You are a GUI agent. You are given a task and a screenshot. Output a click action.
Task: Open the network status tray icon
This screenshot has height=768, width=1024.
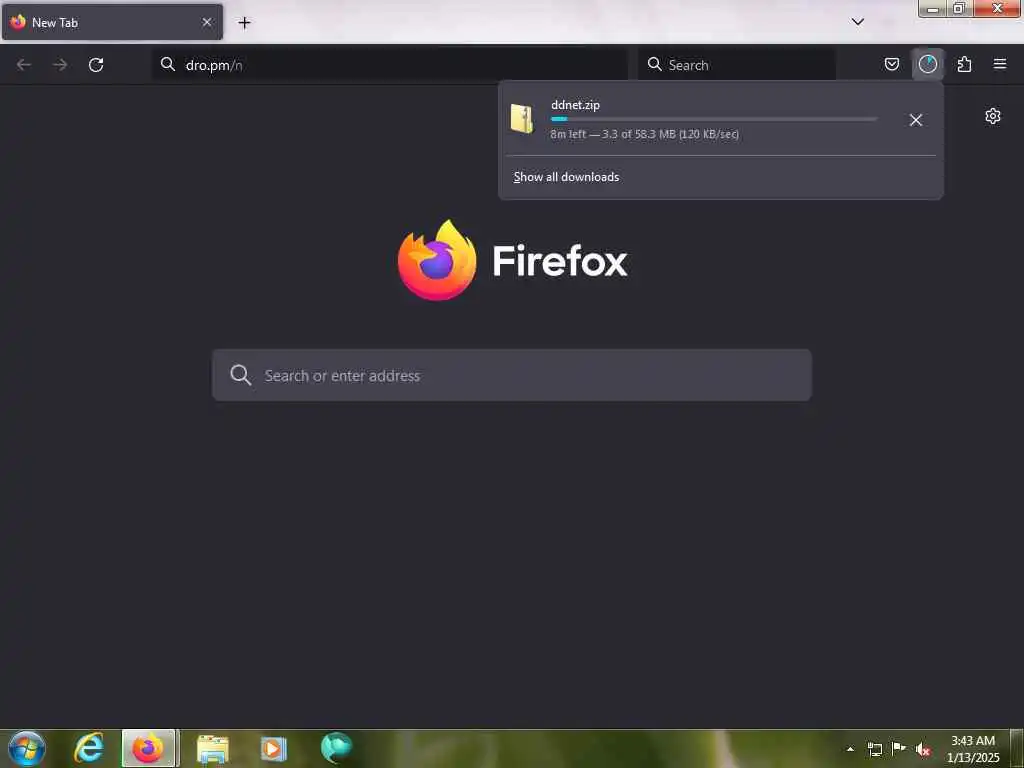click(x=874, y=749)
